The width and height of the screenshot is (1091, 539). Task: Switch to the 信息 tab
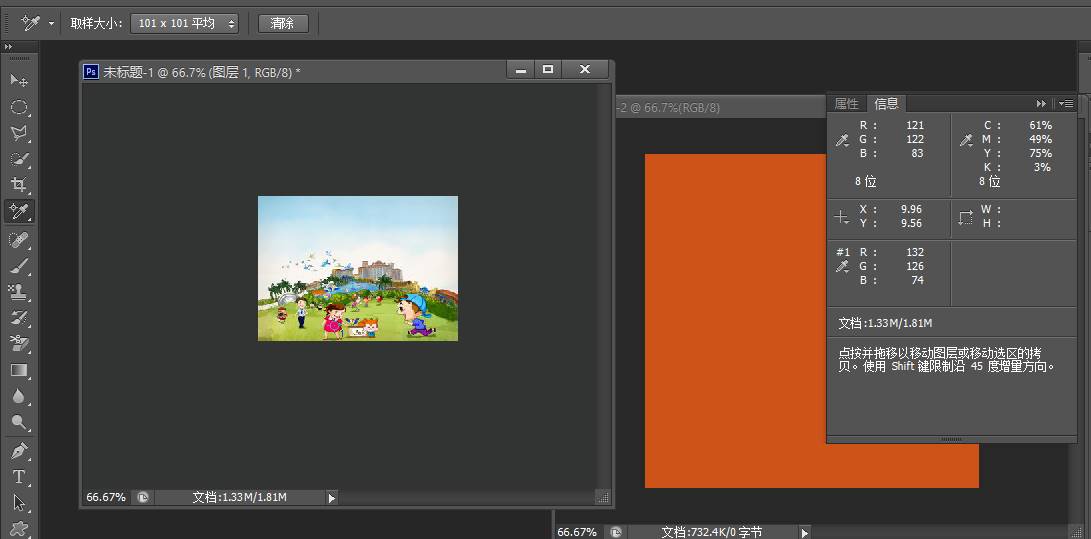point(886,104)
